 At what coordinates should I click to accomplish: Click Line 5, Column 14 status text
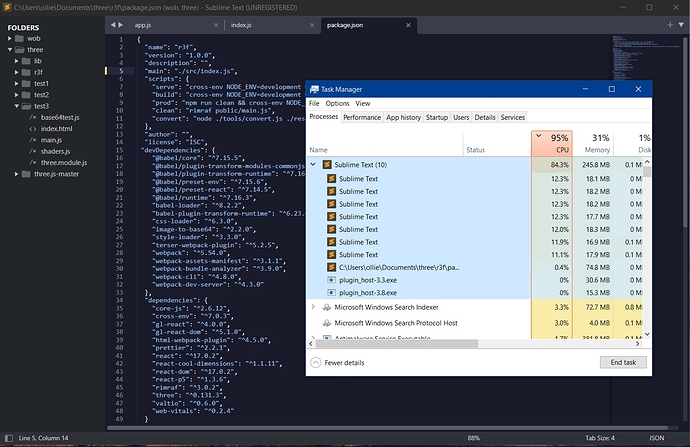coord(44,438)
